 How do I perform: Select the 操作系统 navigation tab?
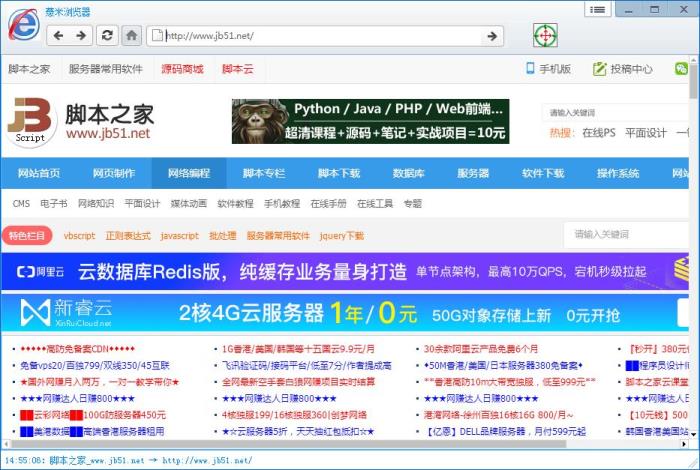point(618,173)
